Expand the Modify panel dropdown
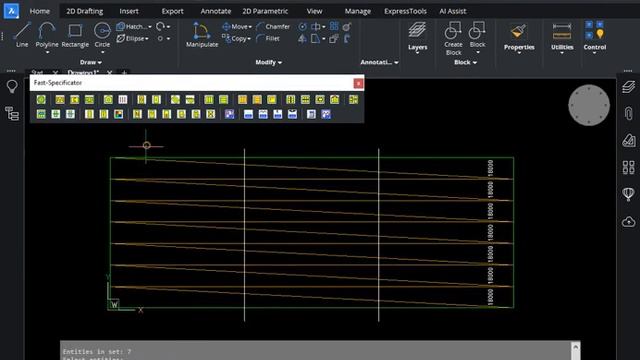640x360 pixels. tap(268, 62)
